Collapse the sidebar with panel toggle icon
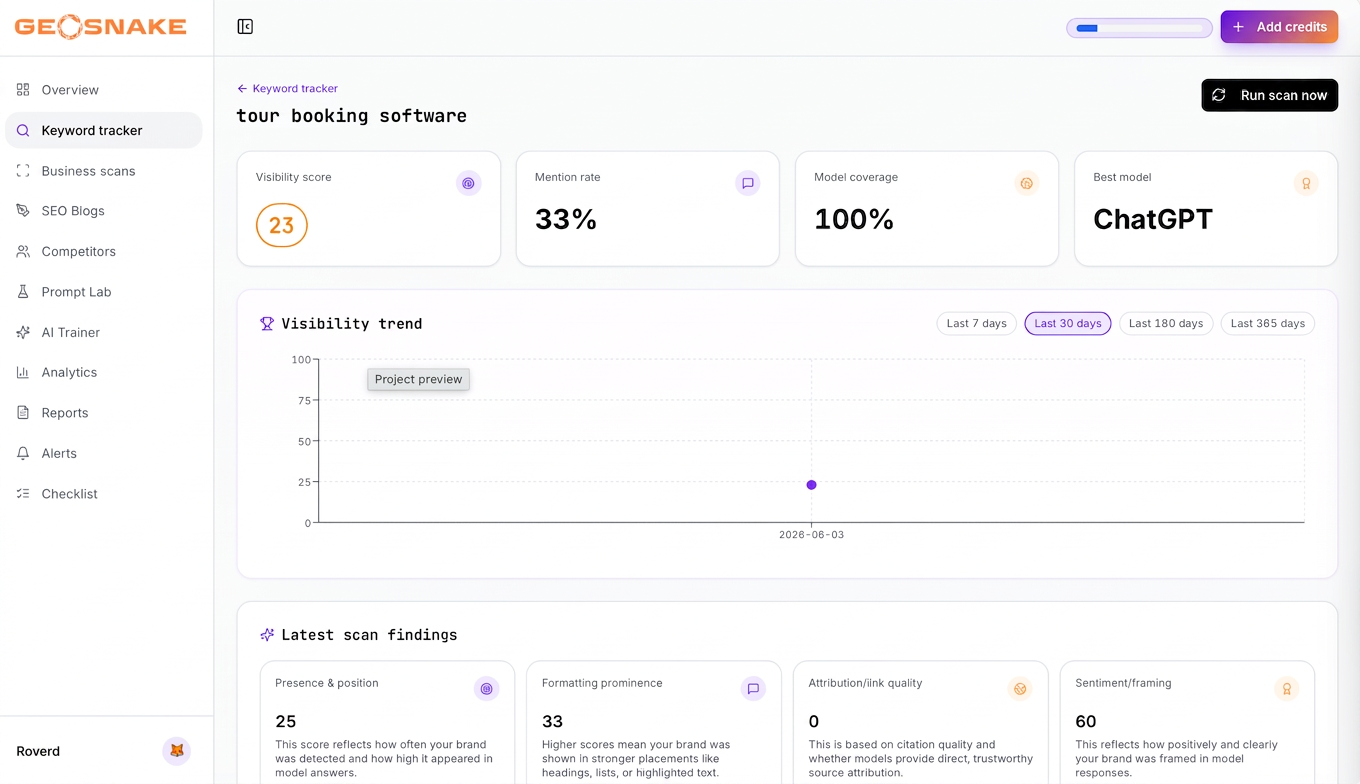The height and width of the screenshot is (784, 1360). pos(245,27)
